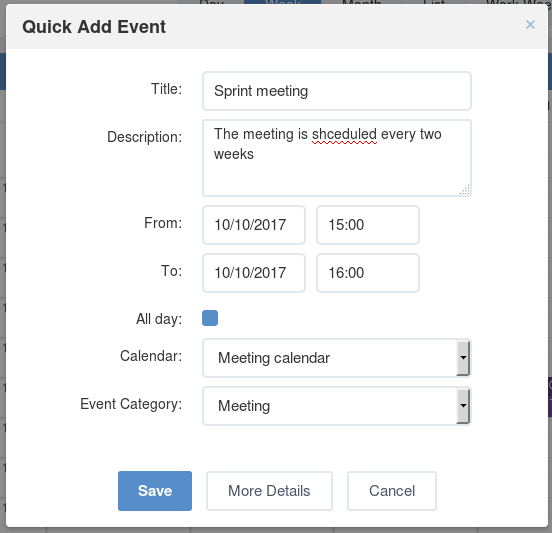Viewport: 552px width, 533px height.
Task: Close the Quick Add Event dialog
Action: click(x=530, y=25)
